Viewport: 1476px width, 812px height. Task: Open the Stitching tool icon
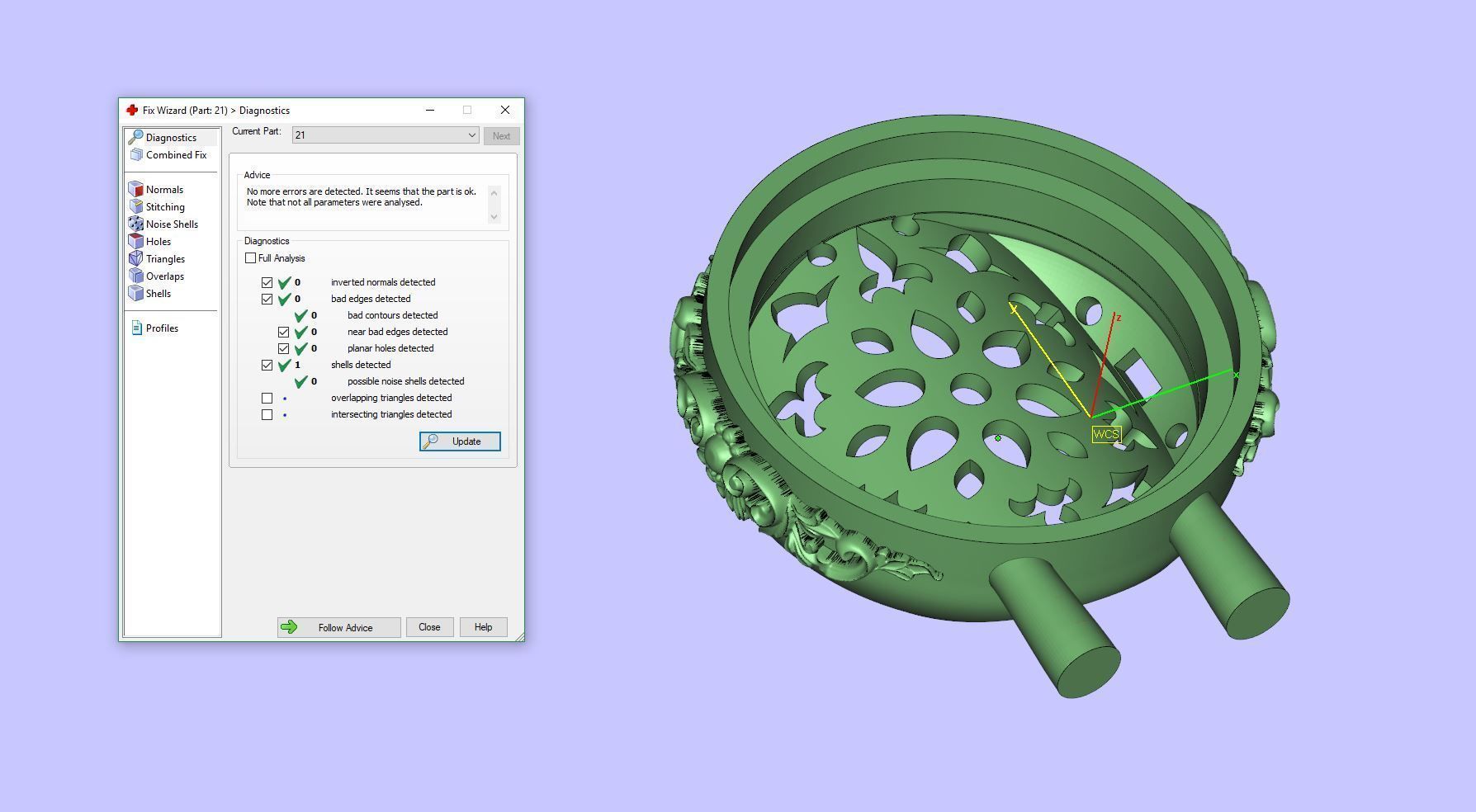[x=136, y=207]
